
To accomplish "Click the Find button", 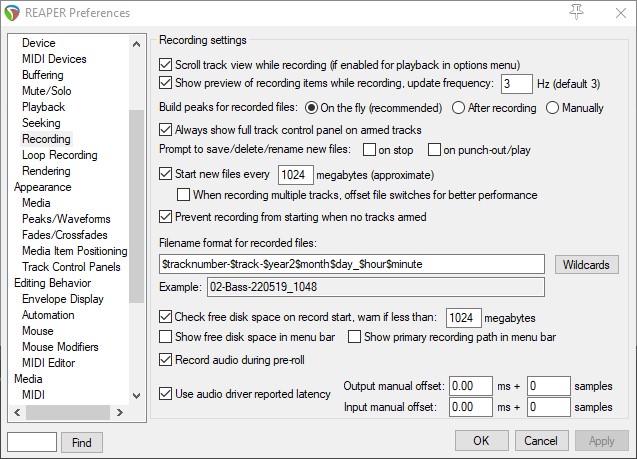I will (82, 442).
